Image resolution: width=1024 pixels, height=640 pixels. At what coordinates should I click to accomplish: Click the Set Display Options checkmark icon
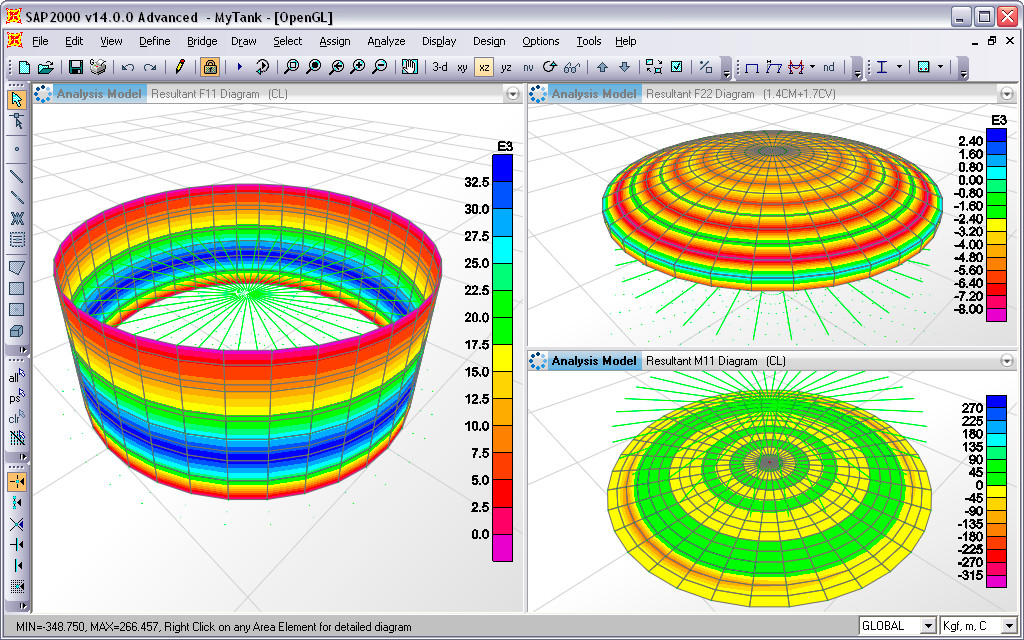point(676,67)
